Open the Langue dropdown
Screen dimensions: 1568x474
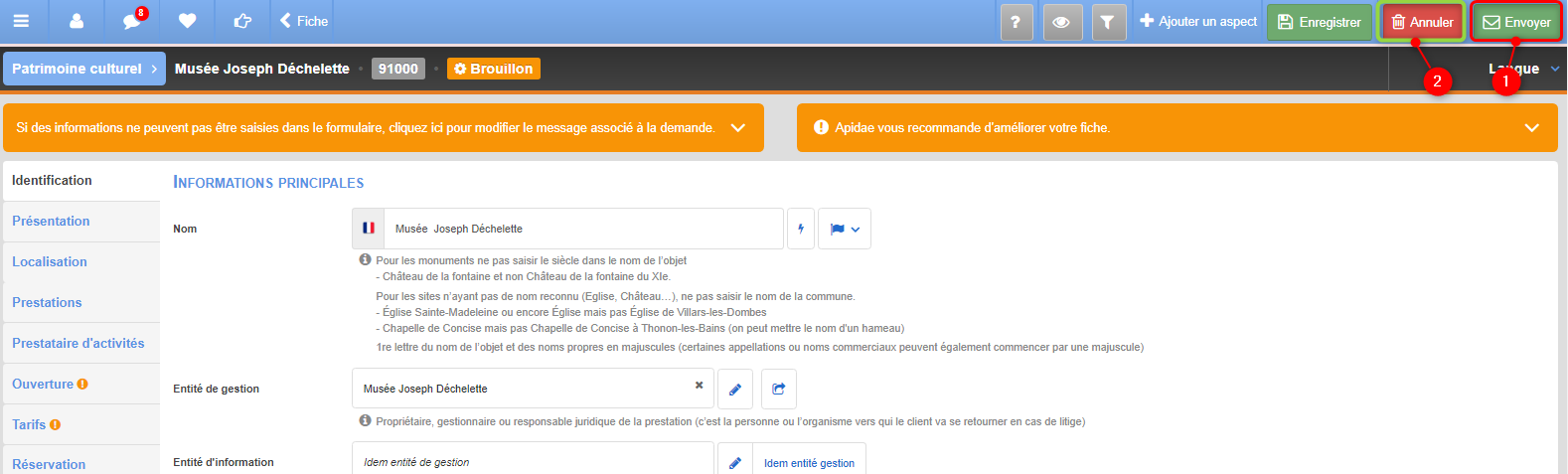[1523, 69]
